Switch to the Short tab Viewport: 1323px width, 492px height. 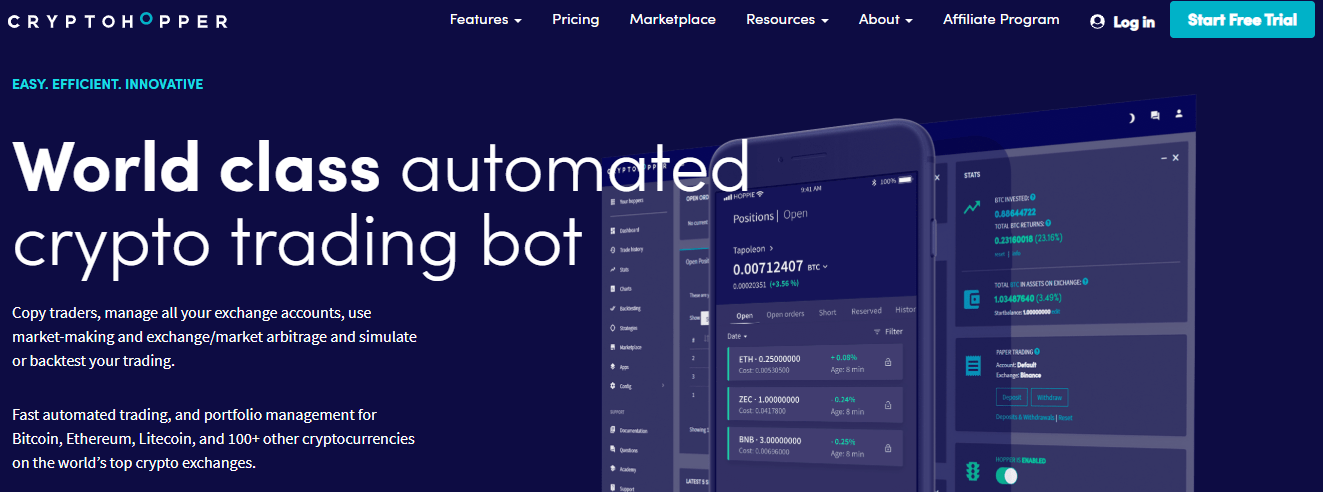pyautogui.click(x=827, y=312)
